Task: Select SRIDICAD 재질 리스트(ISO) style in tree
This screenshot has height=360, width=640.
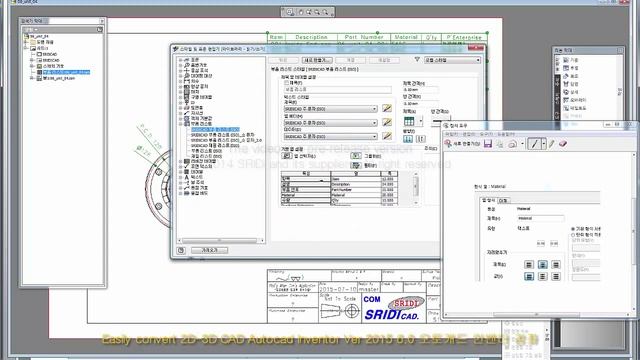Action: click(215, 145)
